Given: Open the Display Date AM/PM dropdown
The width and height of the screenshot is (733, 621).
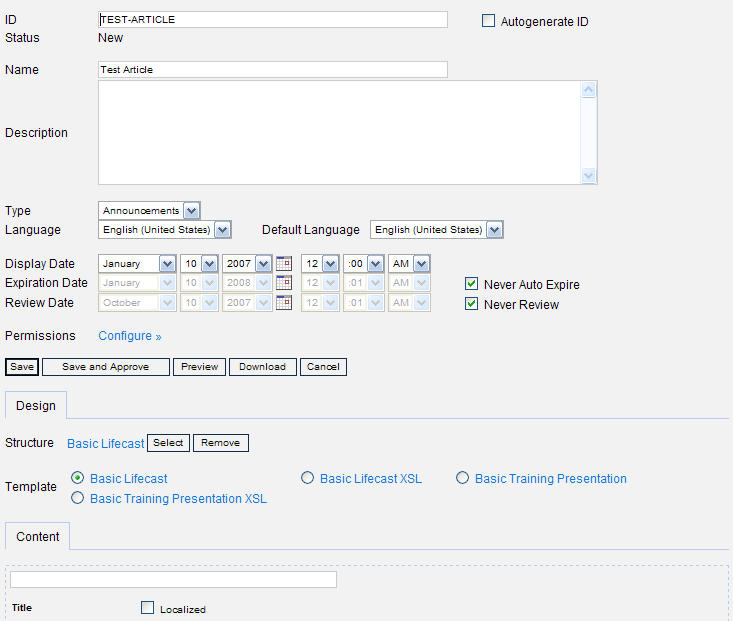Looking at the screenshot, I should (409, 264).
